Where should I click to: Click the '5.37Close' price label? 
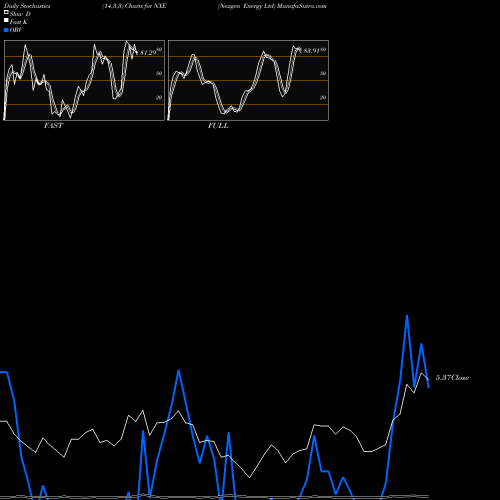tap(452, 377)
